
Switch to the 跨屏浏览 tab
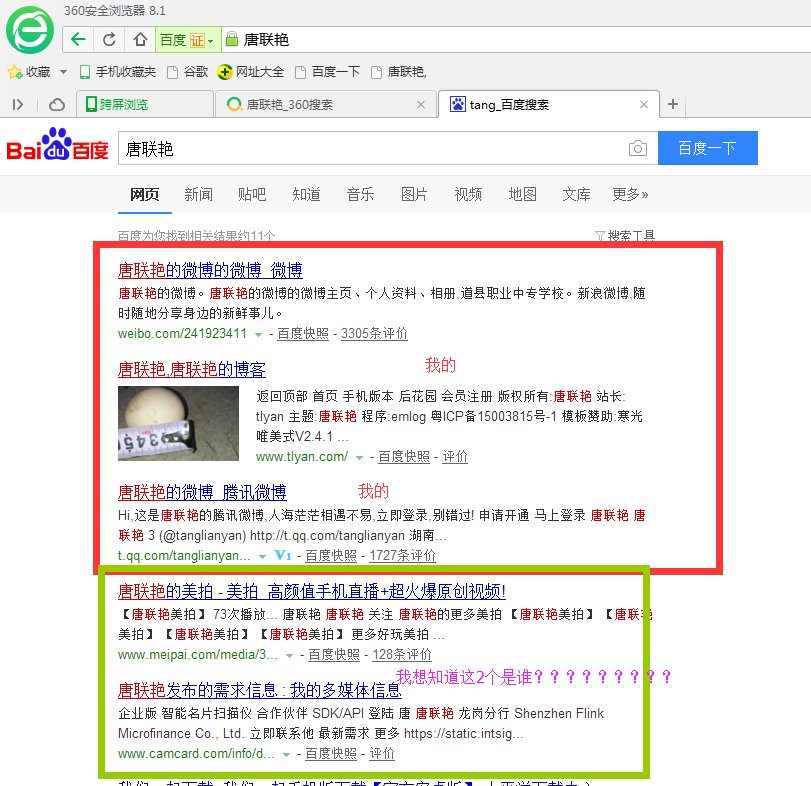145,104
